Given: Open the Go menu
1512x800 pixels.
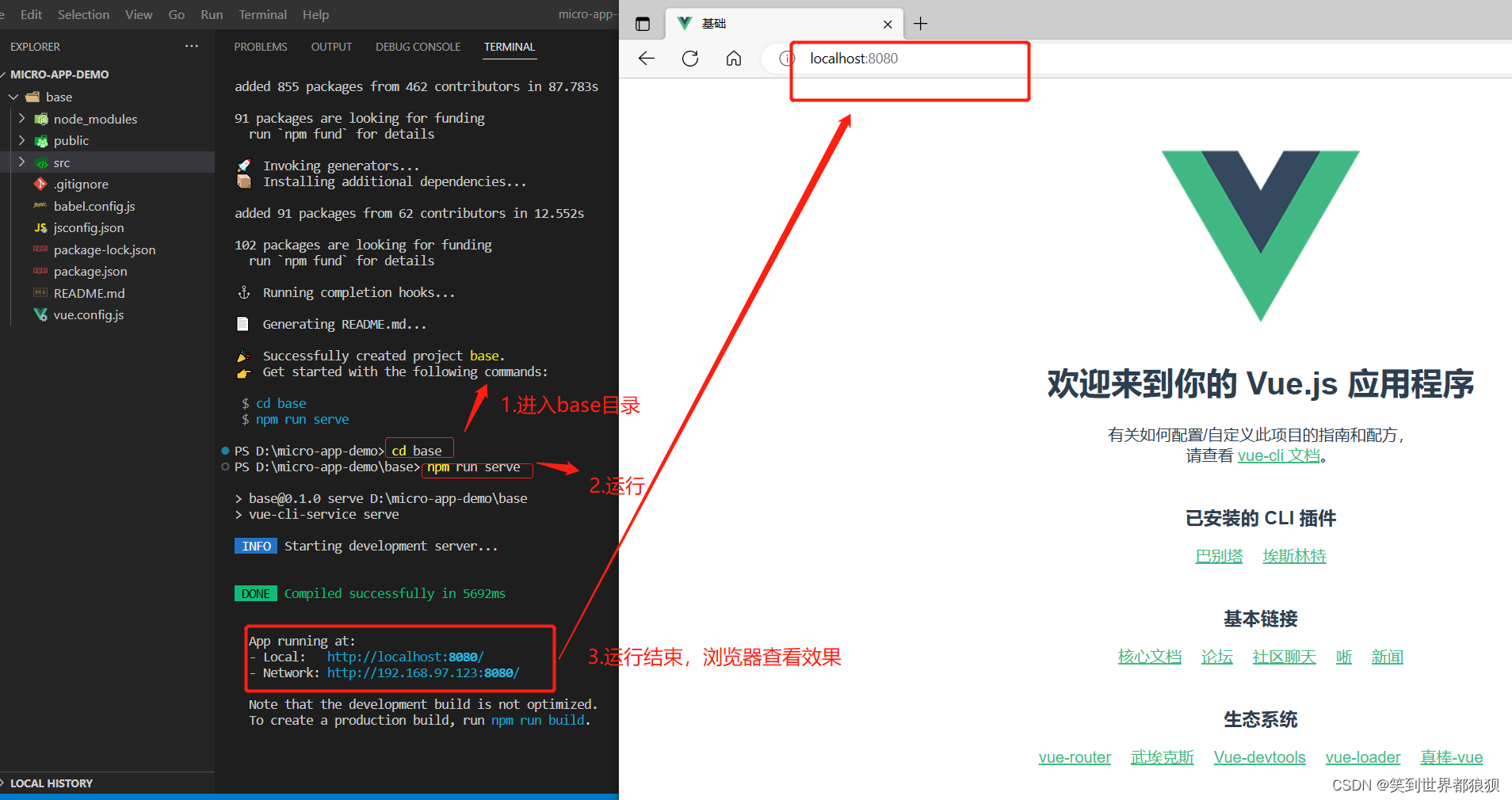Looking at the screenshot, I should (x=177, y=14).
